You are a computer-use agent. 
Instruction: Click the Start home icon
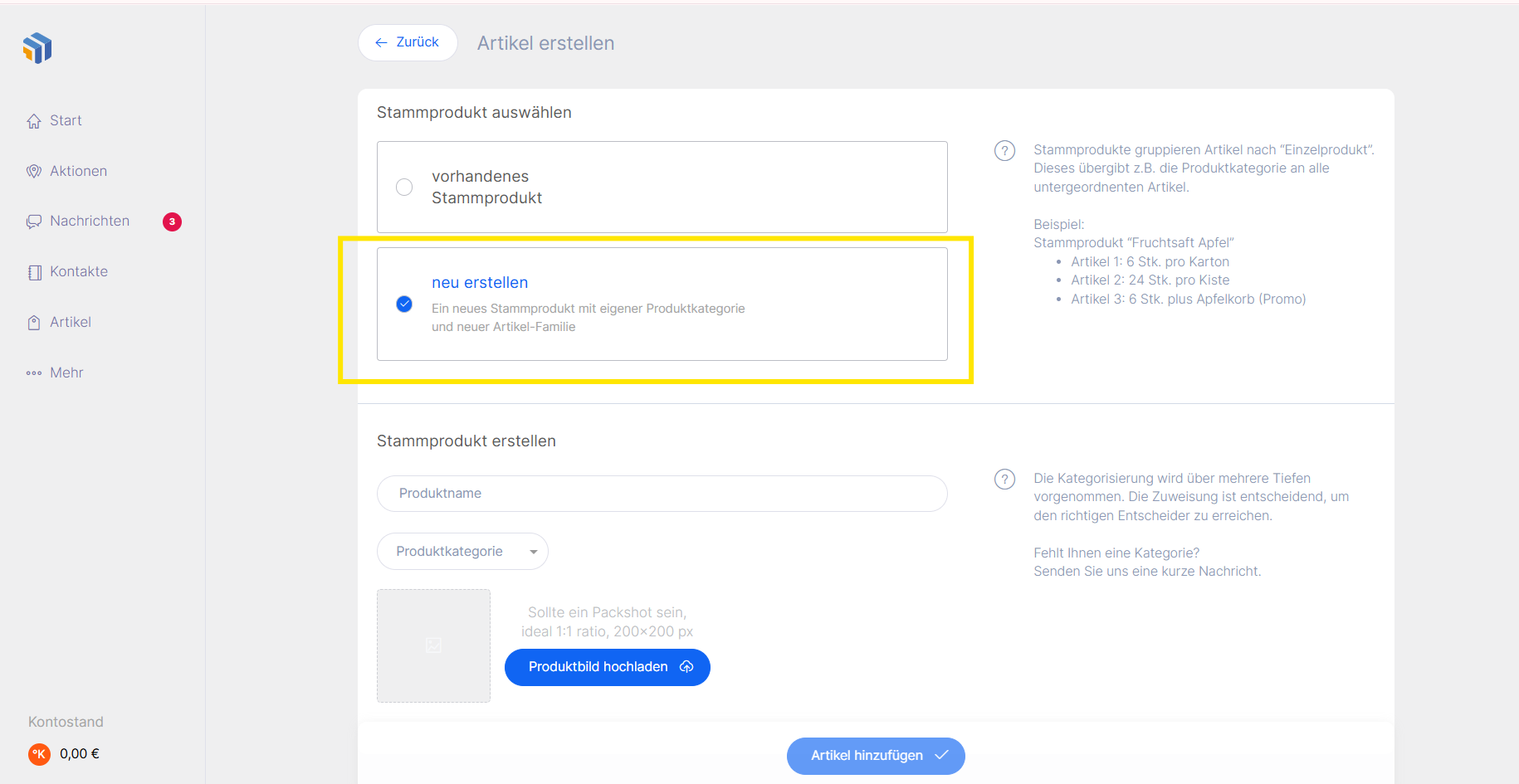[34, 121]
